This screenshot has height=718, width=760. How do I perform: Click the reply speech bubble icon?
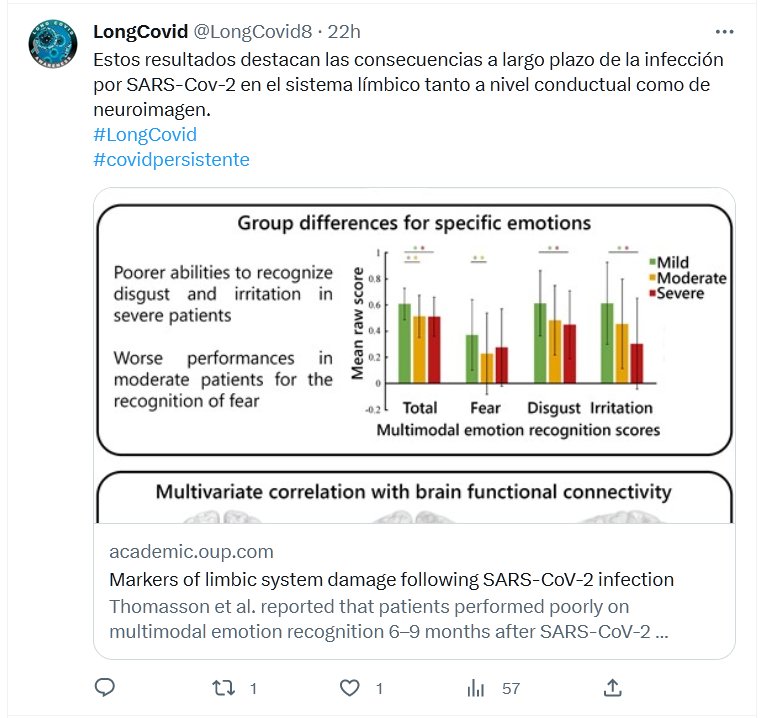click(x=105, y=687)
